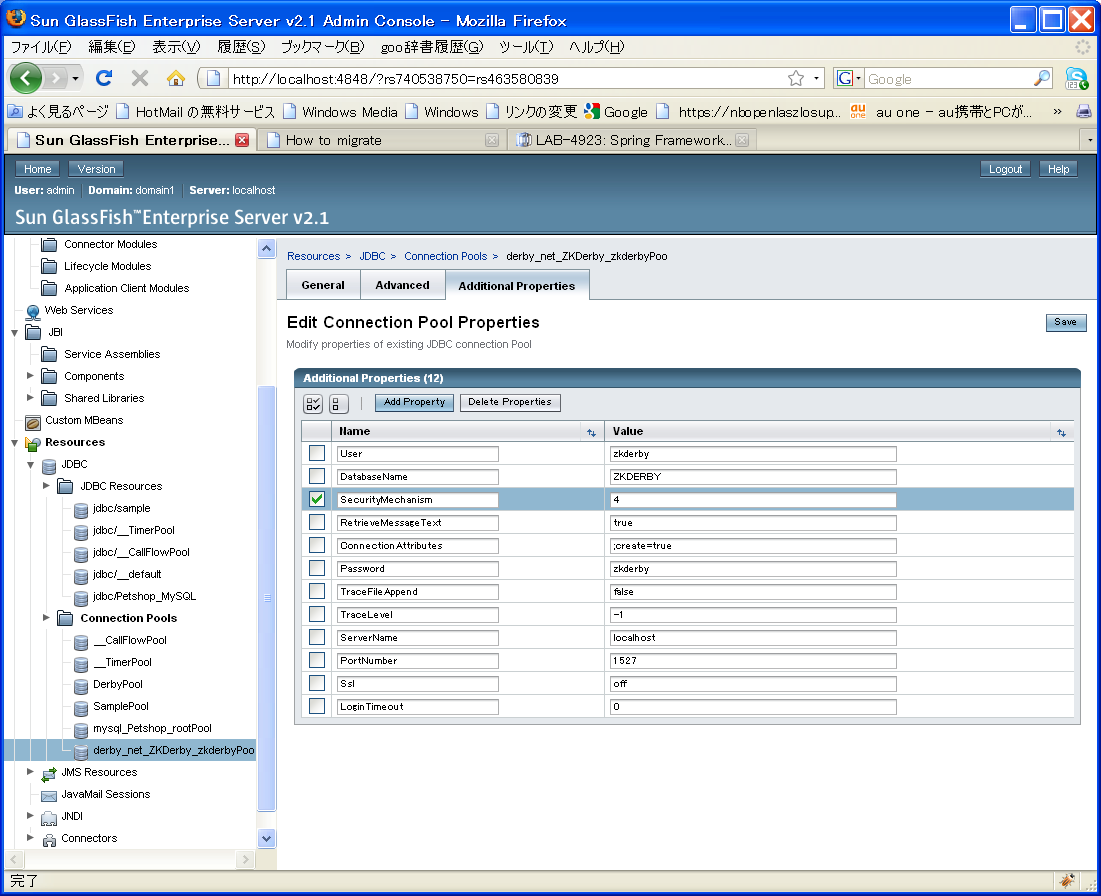Click the deselect all rows icon
Screen dimensions: 1101x896
tap(338, 403)
